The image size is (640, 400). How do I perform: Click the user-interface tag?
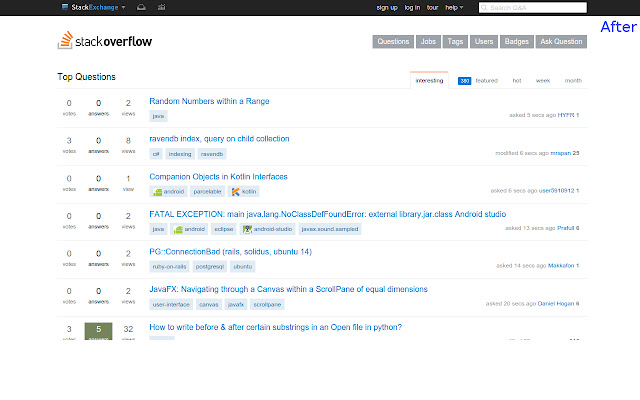[171, 304]
